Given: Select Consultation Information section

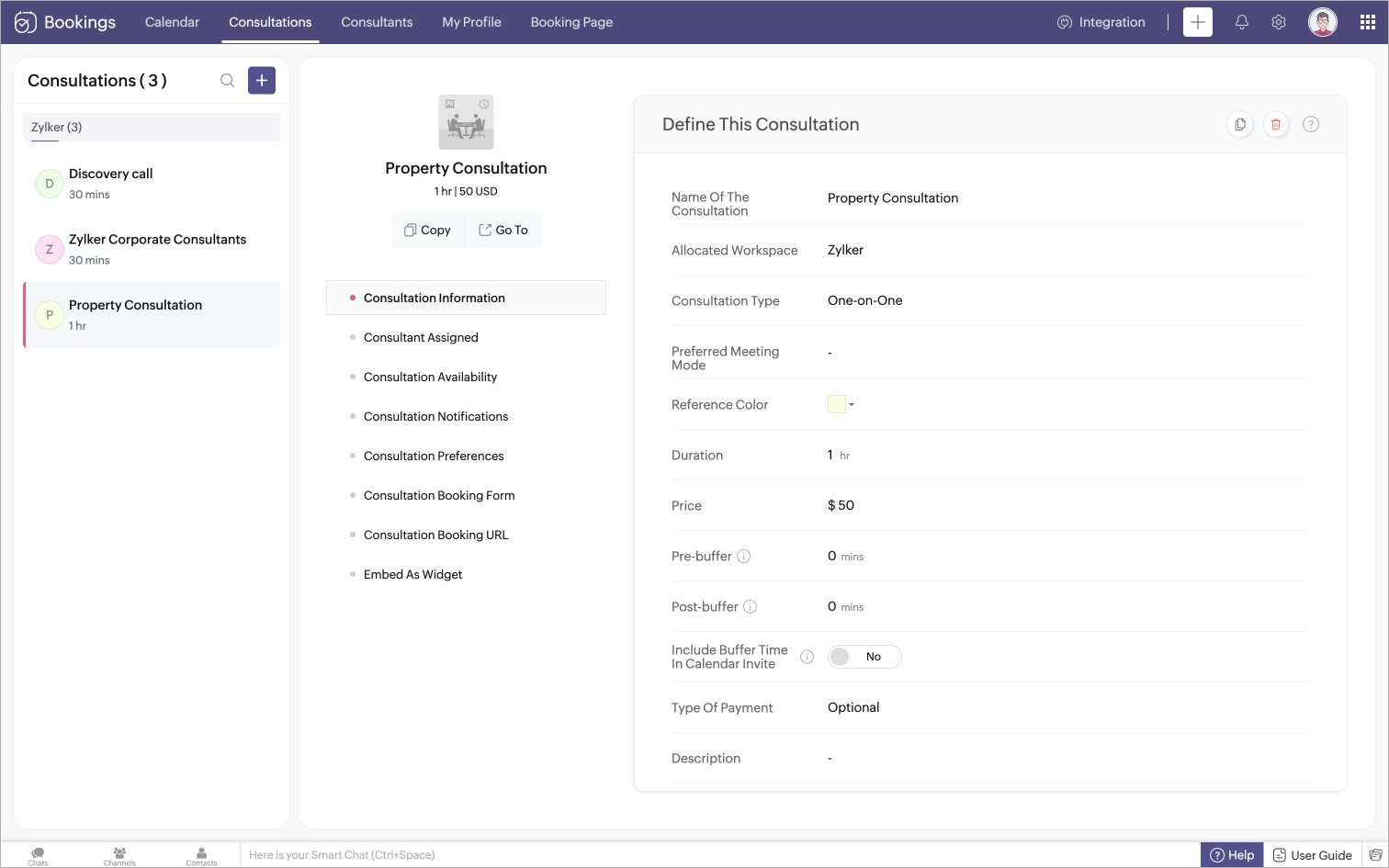Looking at the screenshot, I should tap(466, 298).
